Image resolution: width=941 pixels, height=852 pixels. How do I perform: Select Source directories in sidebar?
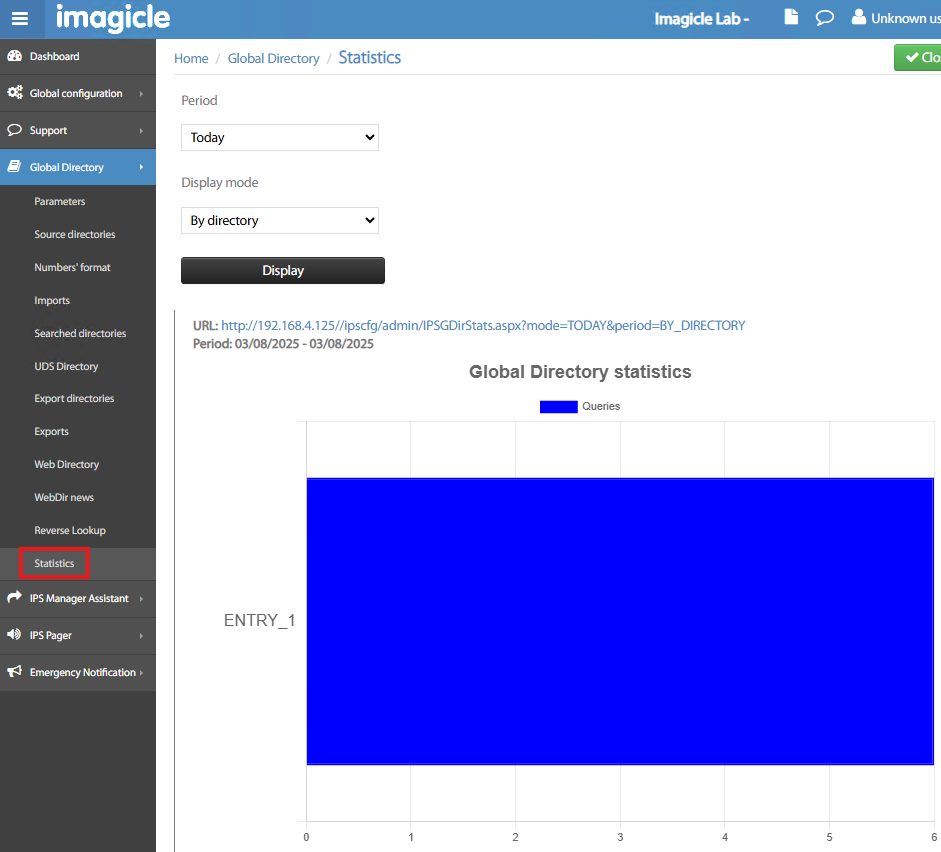click(75, 234)
